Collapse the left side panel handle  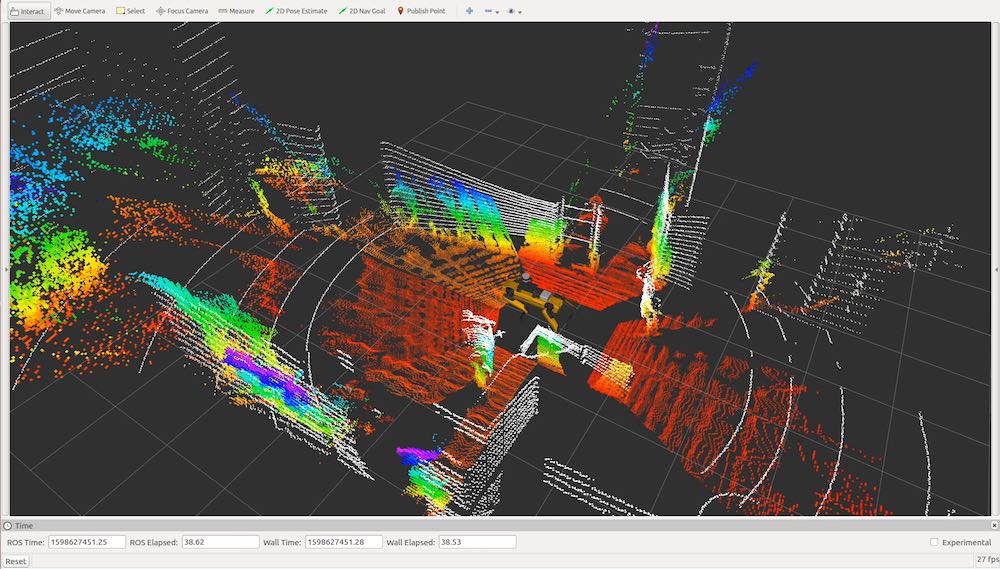click(x=4, y=269)
